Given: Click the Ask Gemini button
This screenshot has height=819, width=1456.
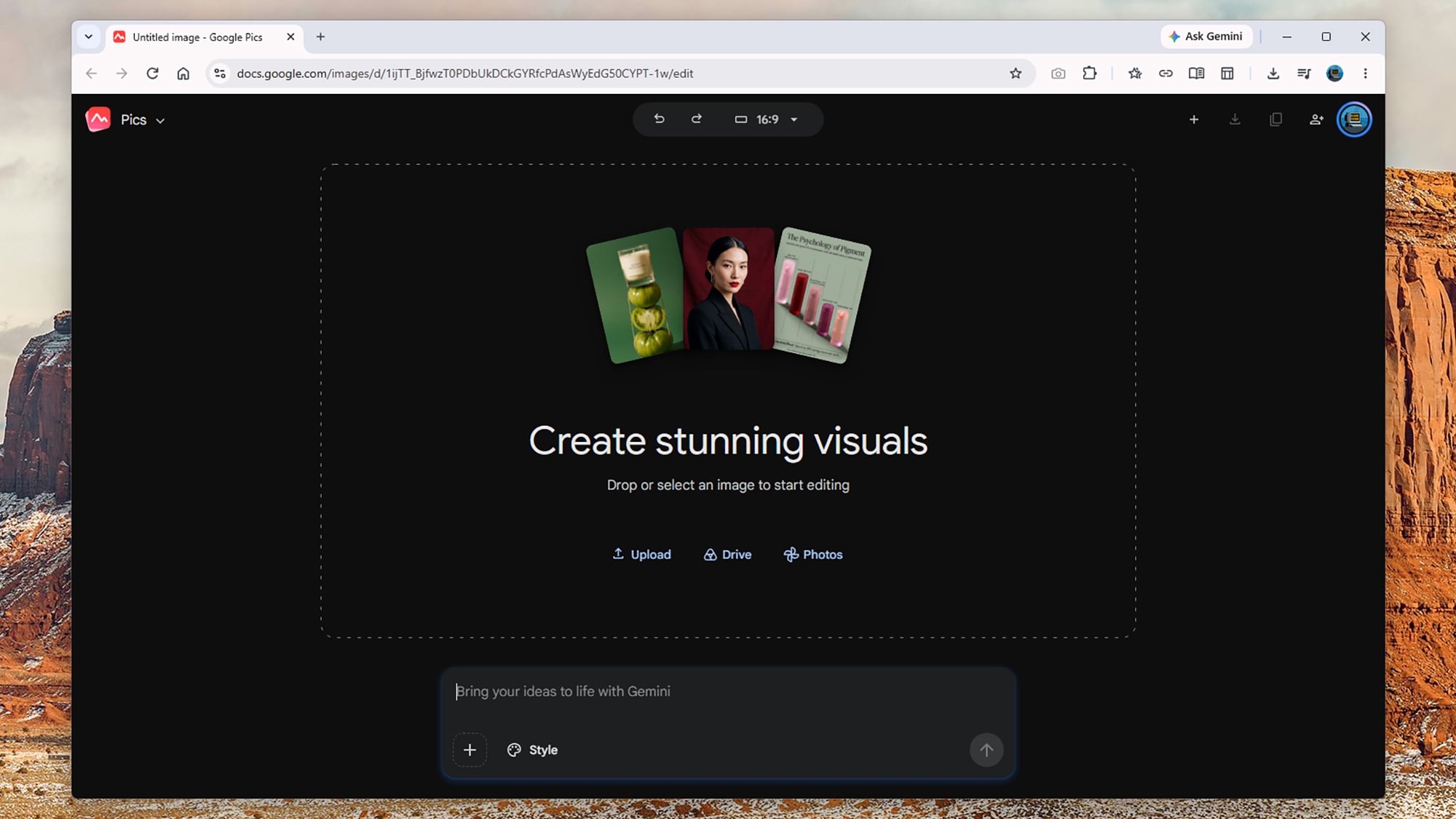Looking at the screenshot, I should click(x=1206, y=36).
